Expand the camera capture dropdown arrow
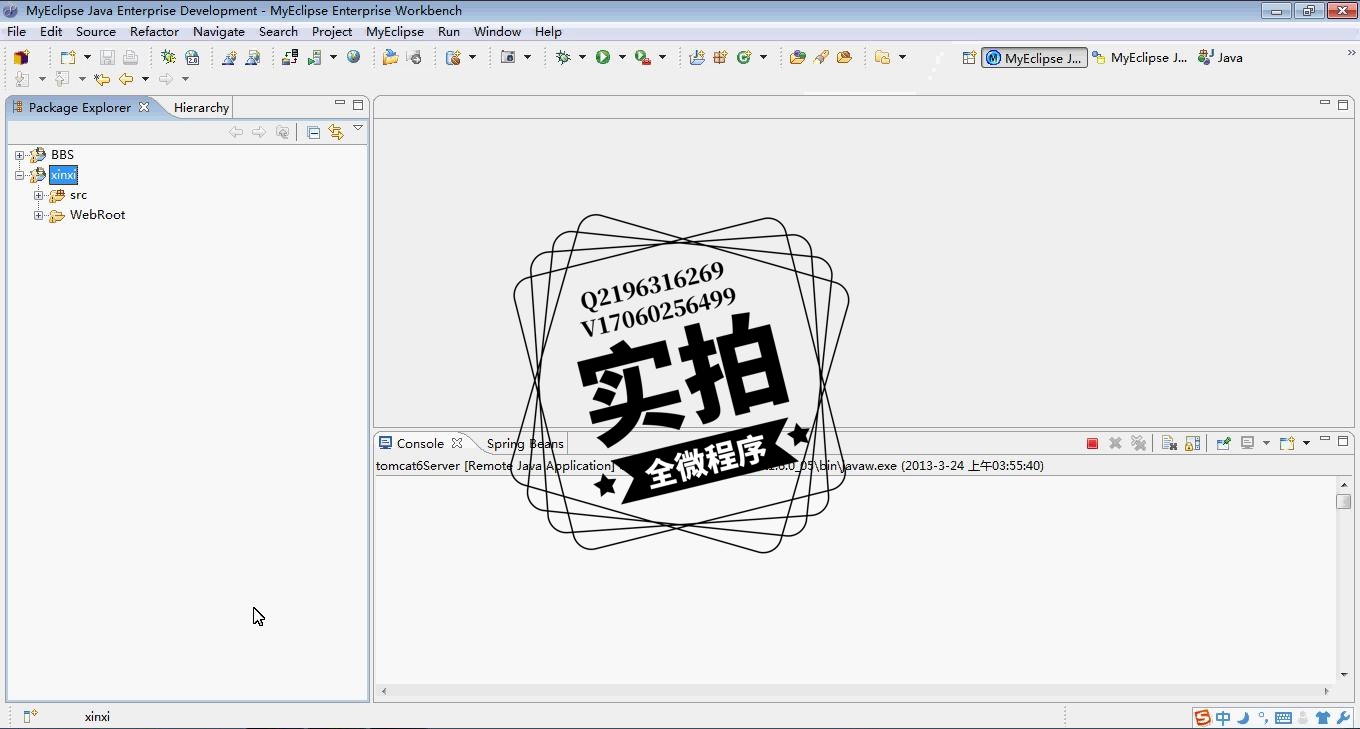 [527, 58]
